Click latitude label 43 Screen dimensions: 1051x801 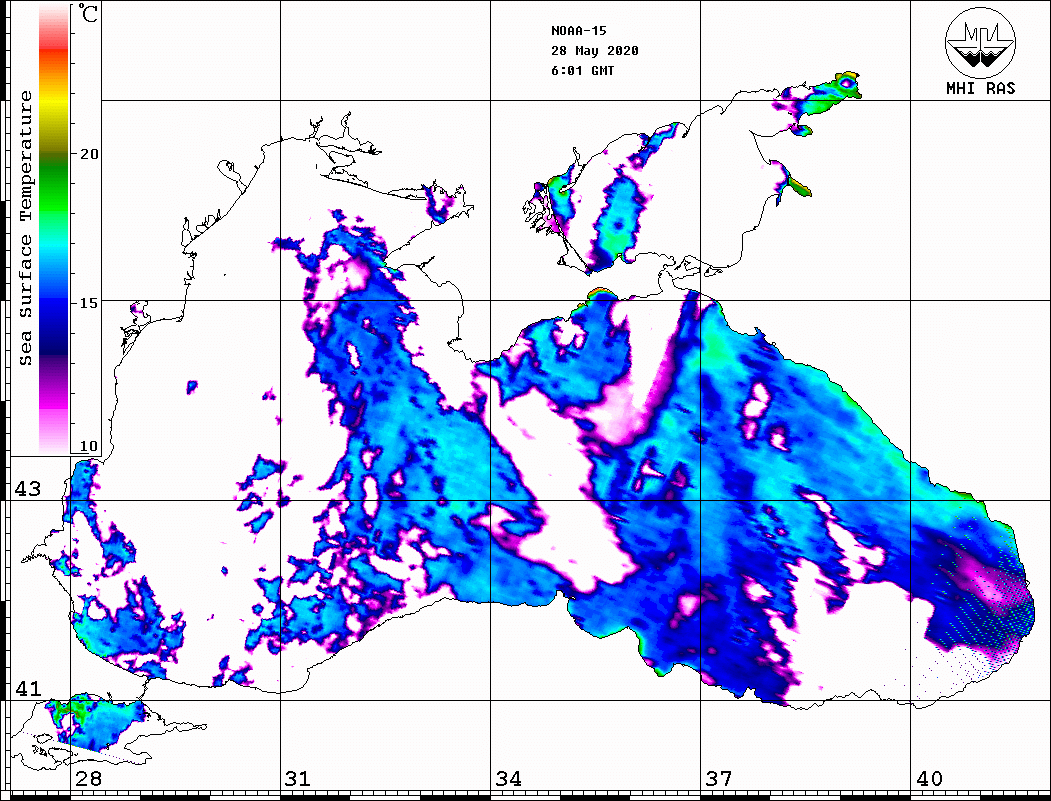click(27, 489)
